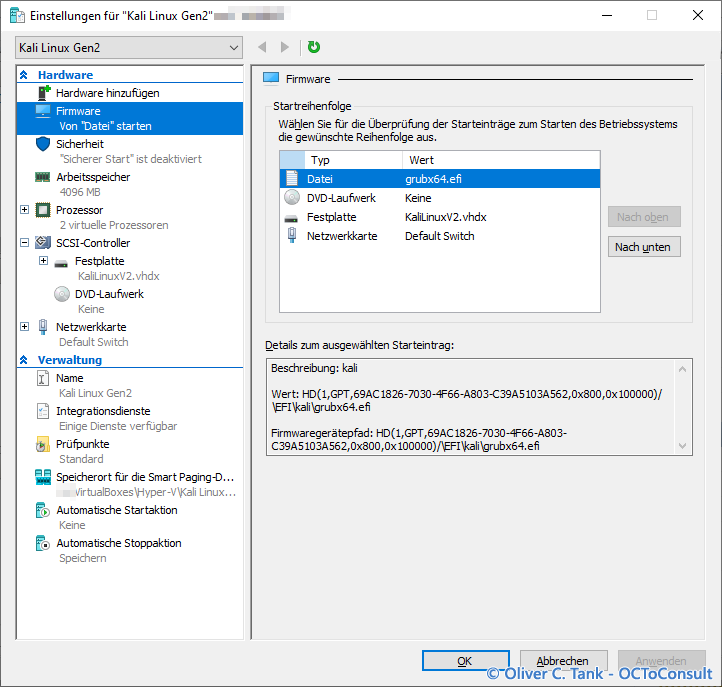Image resolution: width=722 pixels, height=687 pixels.
Task: Select the Datei grubx64.efi boot entry
Action: tap(440, 179)
